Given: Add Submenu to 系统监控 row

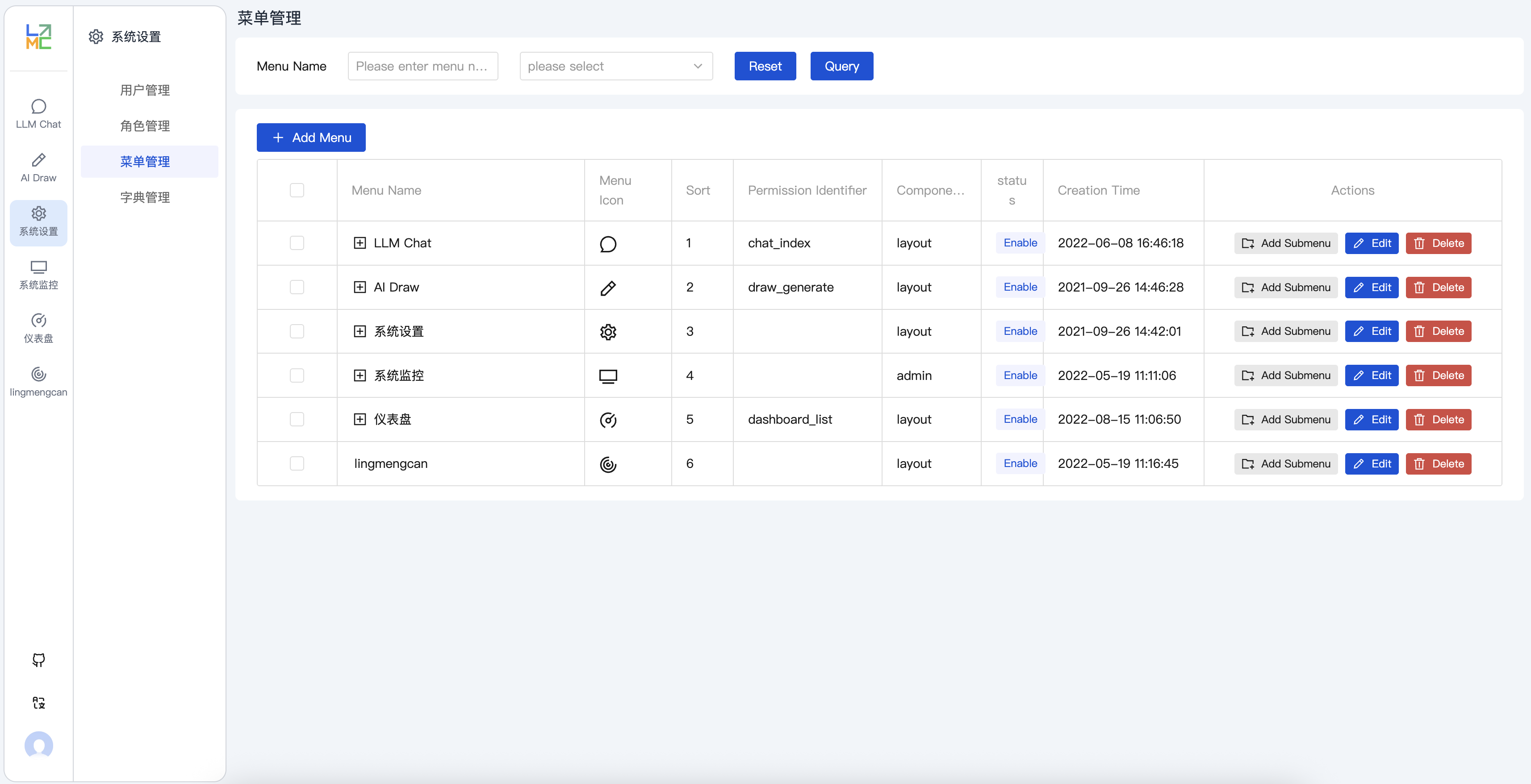Looking at the screenshot, I should pyautogui.click(x=1285, y=375).
